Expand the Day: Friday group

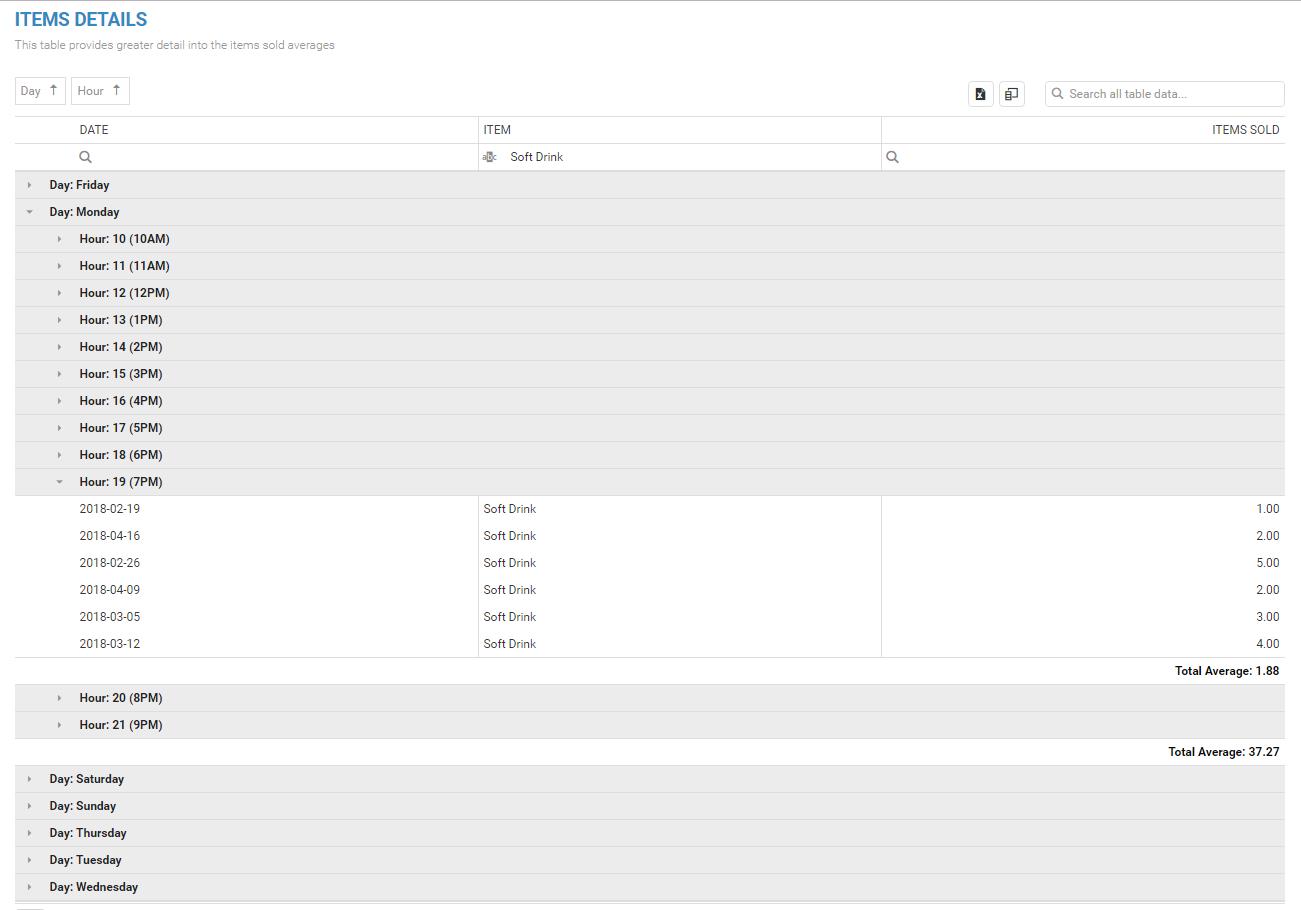tap(30, 185)
